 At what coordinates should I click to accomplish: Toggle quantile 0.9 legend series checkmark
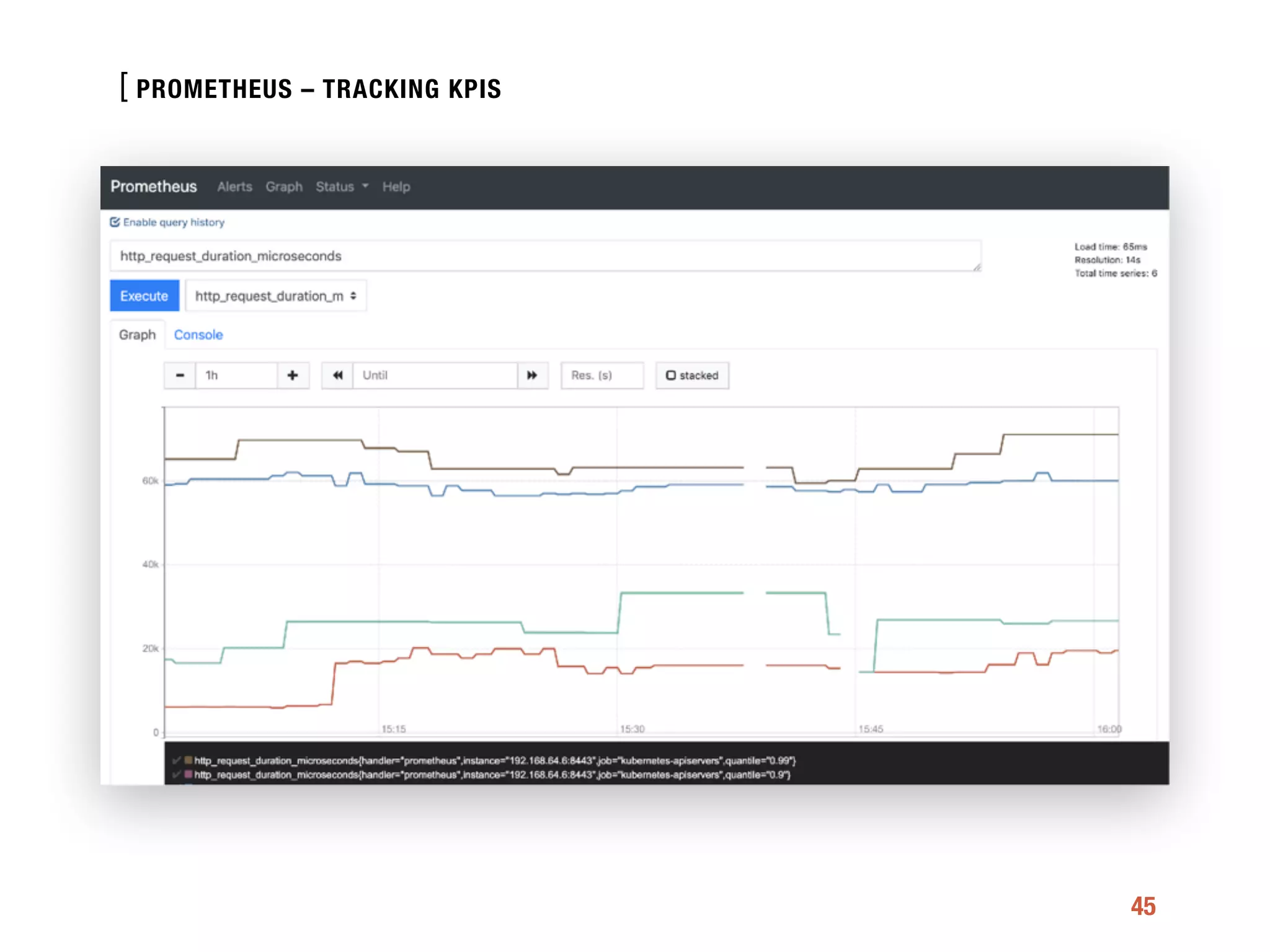(x=177, y=775)
